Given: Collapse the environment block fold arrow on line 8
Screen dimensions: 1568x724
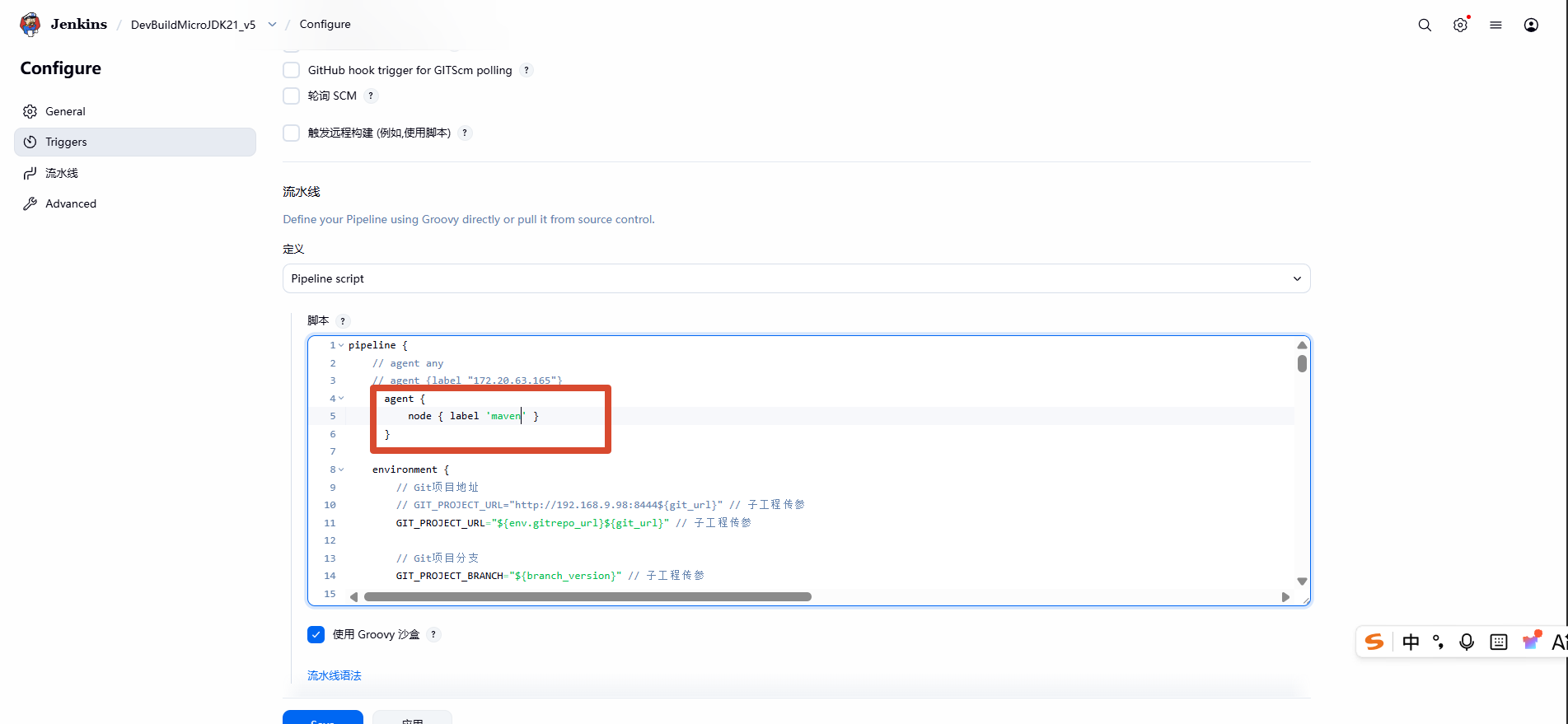Looking at the screenshot, I should pyautogui.click(x=341, y=469).
